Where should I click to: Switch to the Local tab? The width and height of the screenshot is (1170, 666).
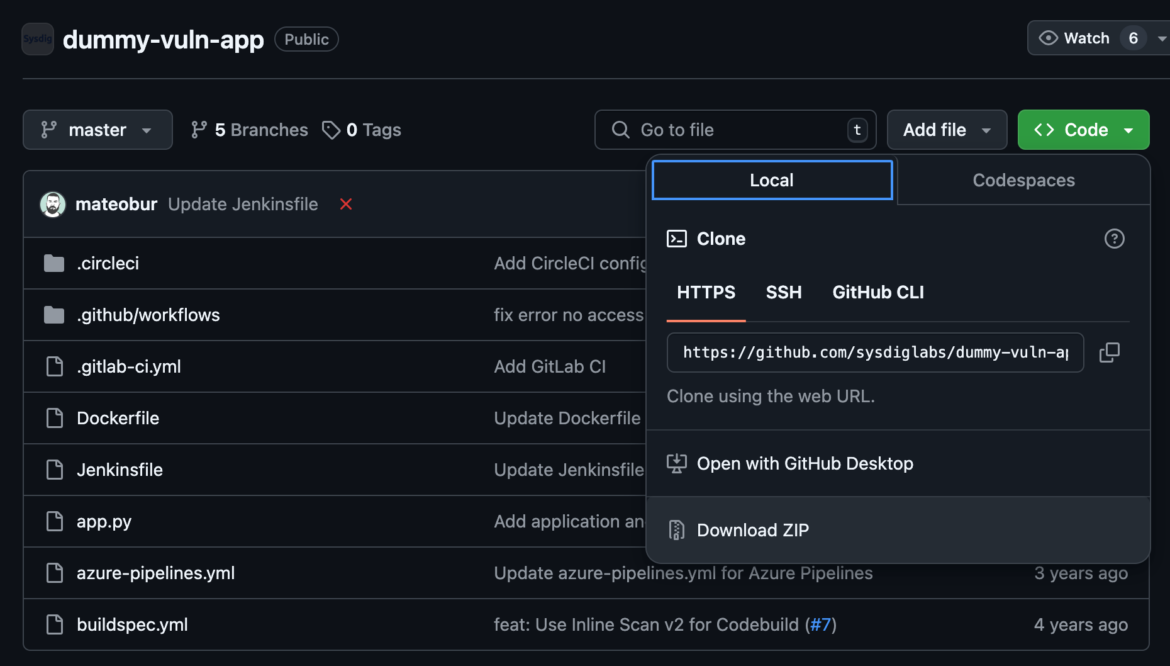pos(772,180)
